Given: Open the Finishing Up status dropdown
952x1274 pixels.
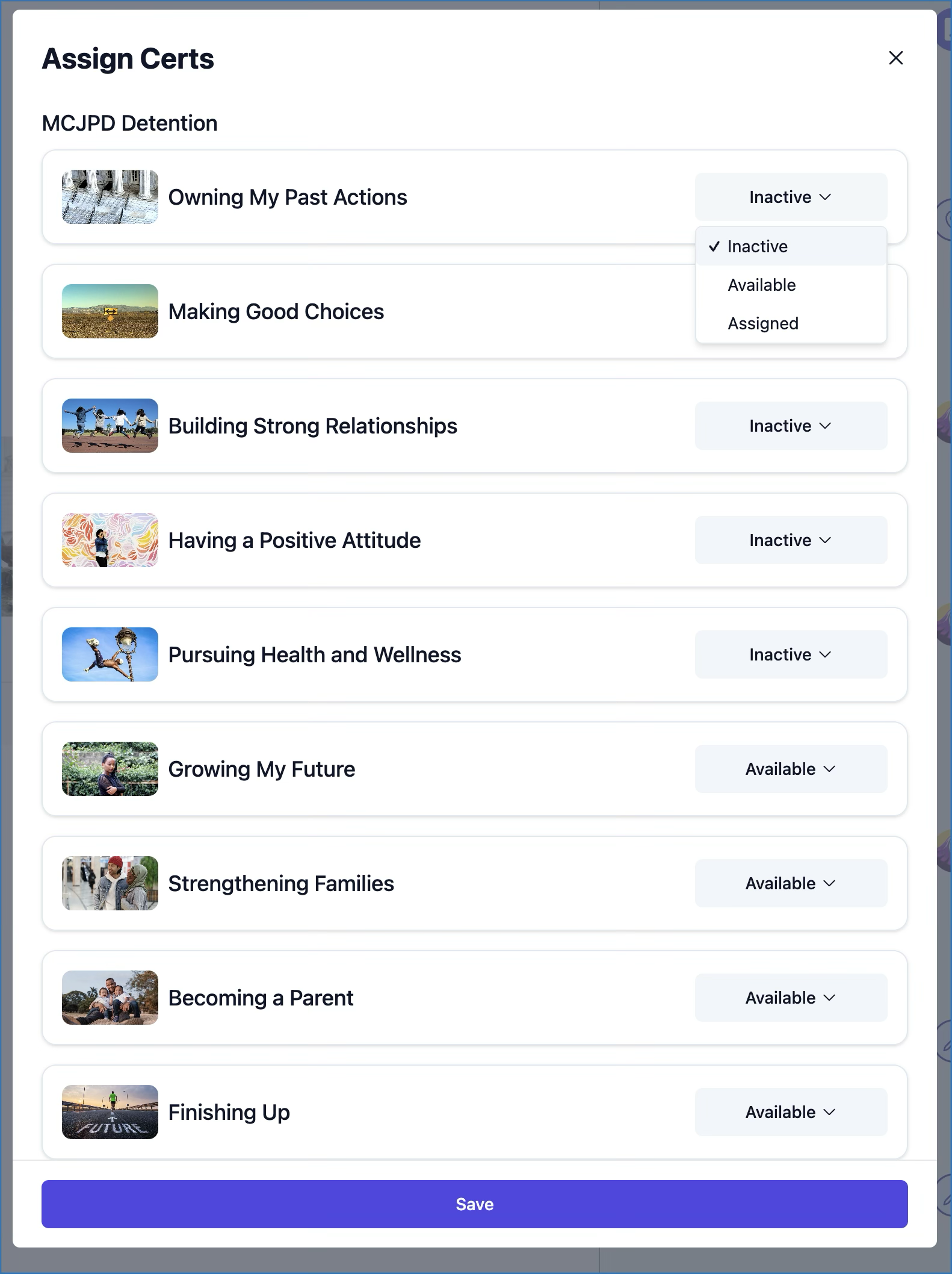Looking at the screenshot, I should coord(790,1112).
